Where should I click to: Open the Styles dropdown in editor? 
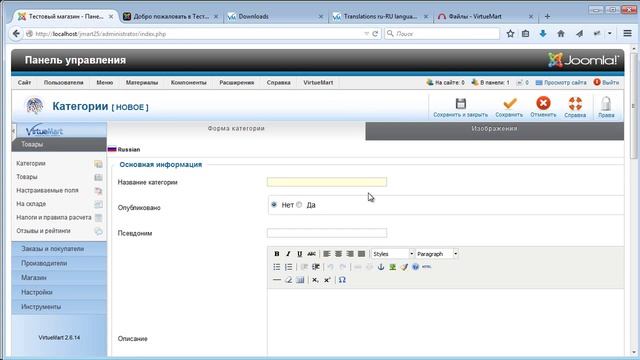pyautogui.click(x=393, y=254)
